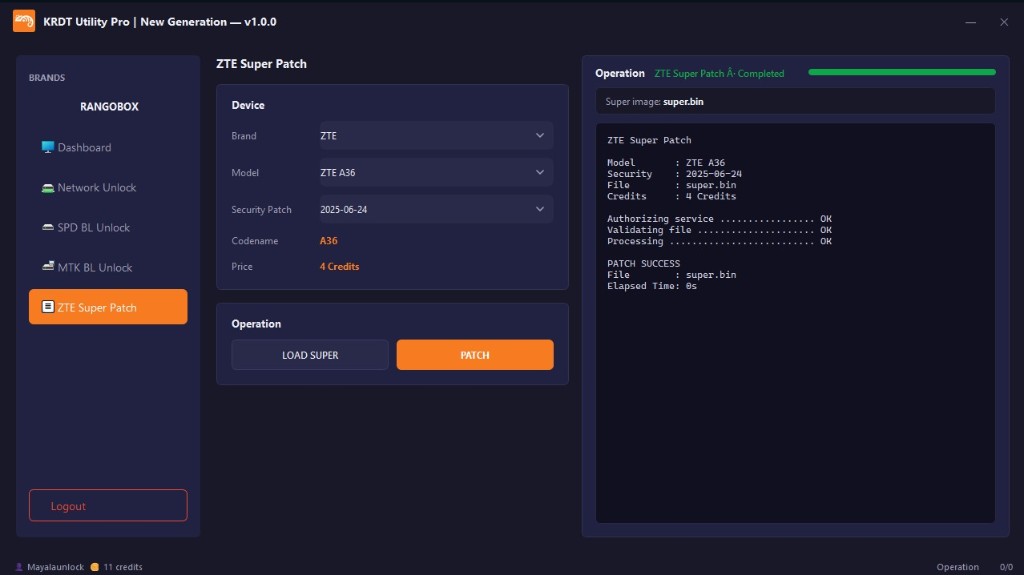Click the KRDT orange app logo icon

[x=24, y=21]
